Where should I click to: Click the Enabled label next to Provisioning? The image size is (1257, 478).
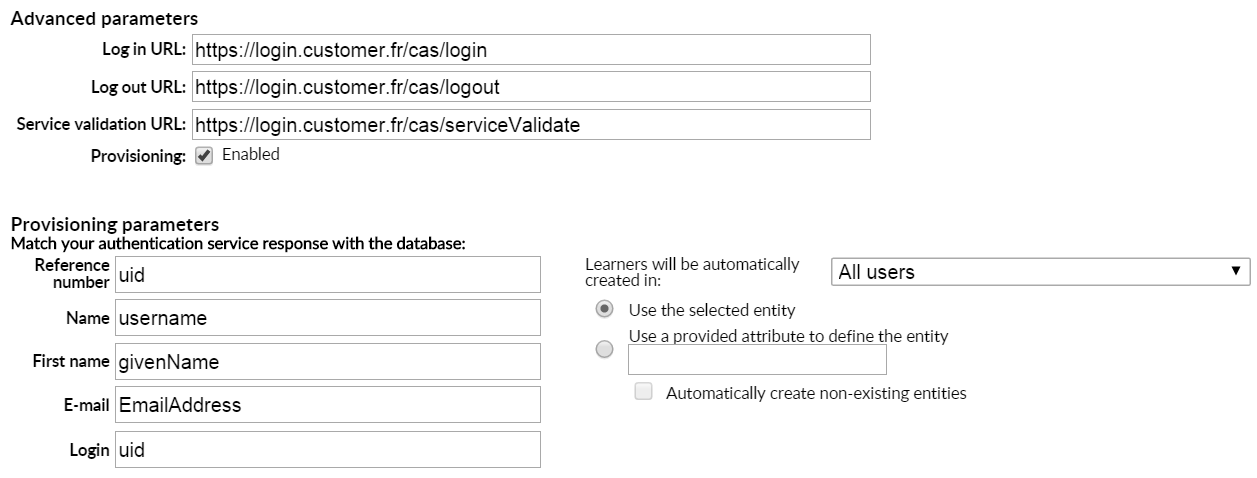[251, 155]
